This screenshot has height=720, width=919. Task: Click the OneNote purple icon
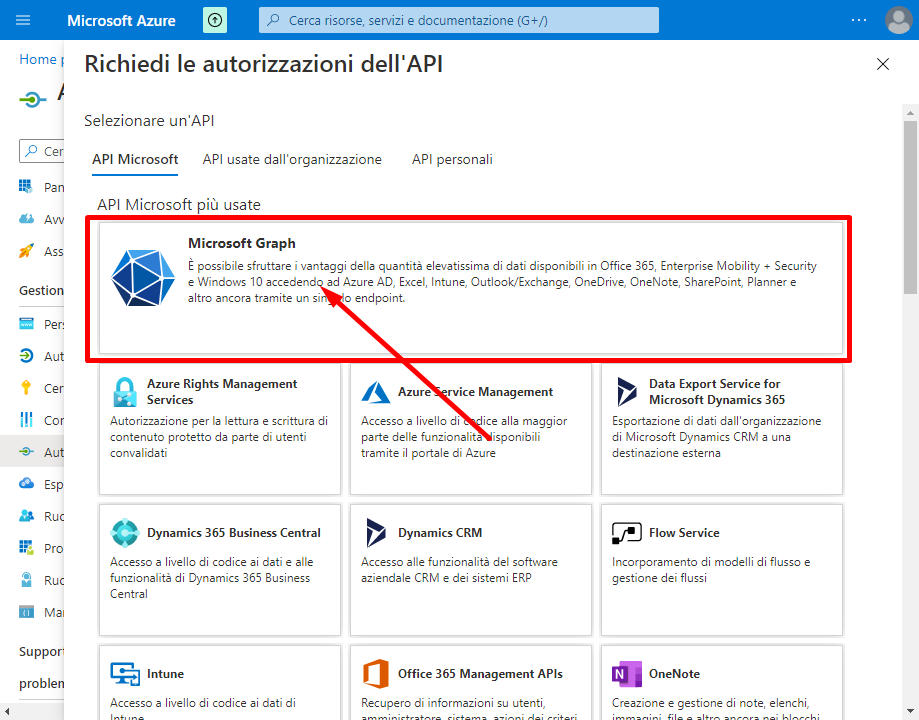tap(627, 674)
